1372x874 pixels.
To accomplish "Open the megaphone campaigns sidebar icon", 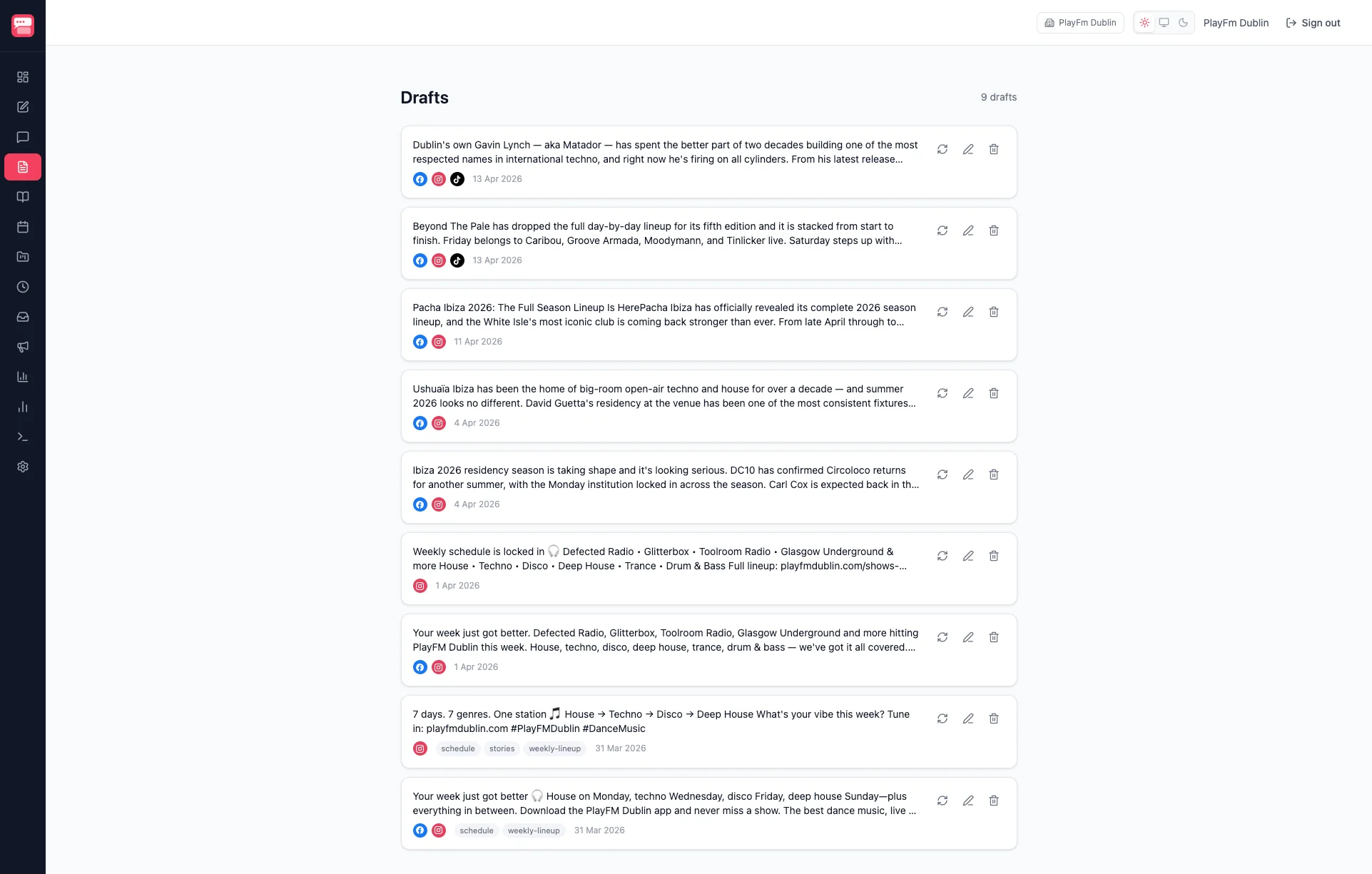I will point(23,347).
